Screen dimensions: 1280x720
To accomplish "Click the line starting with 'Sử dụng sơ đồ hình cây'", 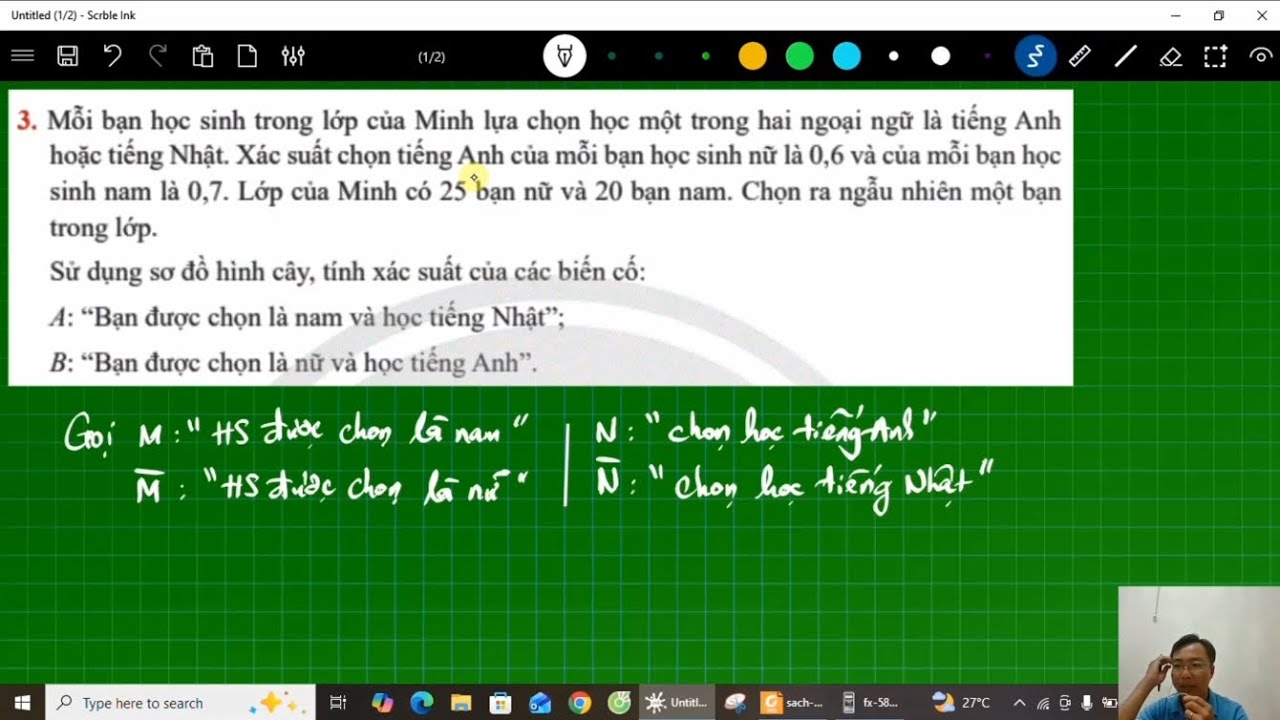I will click(348, 271).
